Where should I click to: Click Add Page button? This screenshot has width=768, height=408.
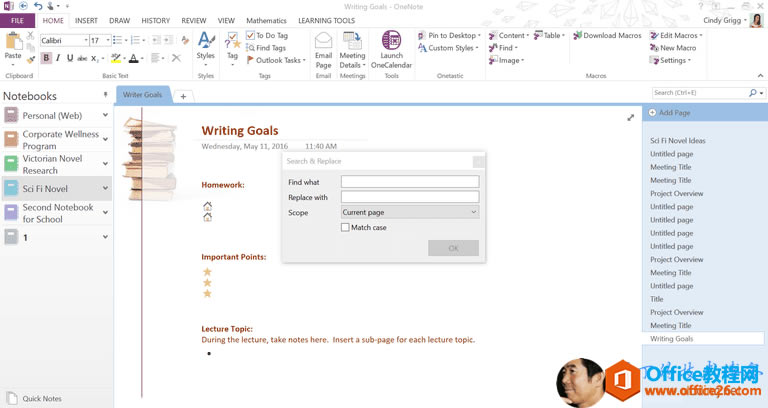669,113
